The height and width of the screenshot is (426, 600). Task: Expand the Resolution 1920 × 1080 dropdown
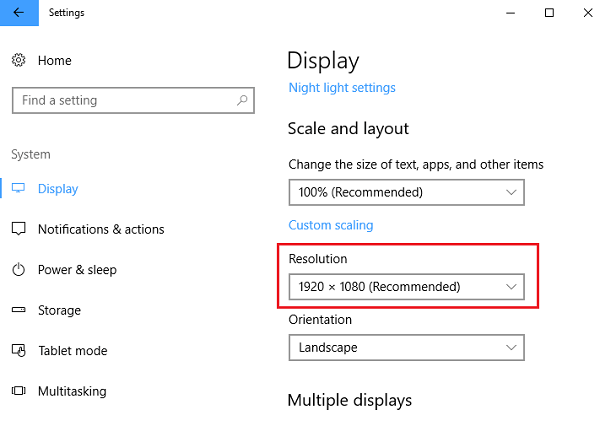[x=406, y=287]
